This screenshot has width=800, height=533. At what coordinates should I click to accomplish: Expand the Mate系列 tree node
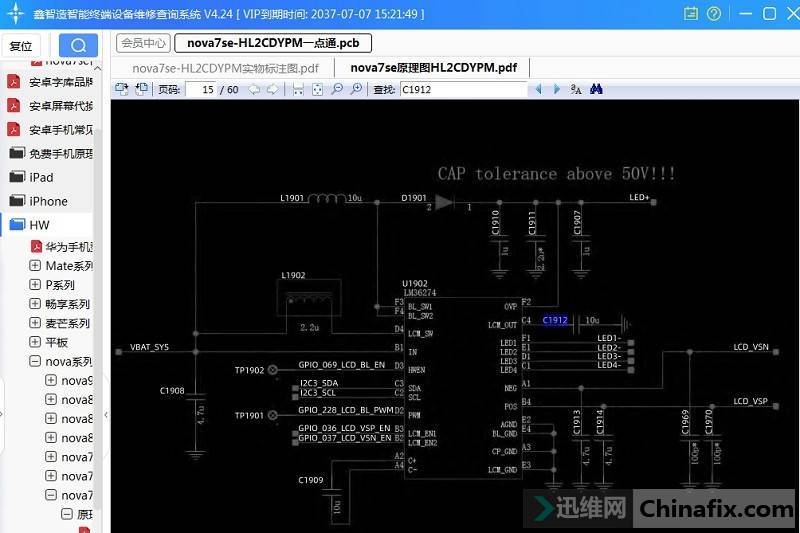coord(35,266)
